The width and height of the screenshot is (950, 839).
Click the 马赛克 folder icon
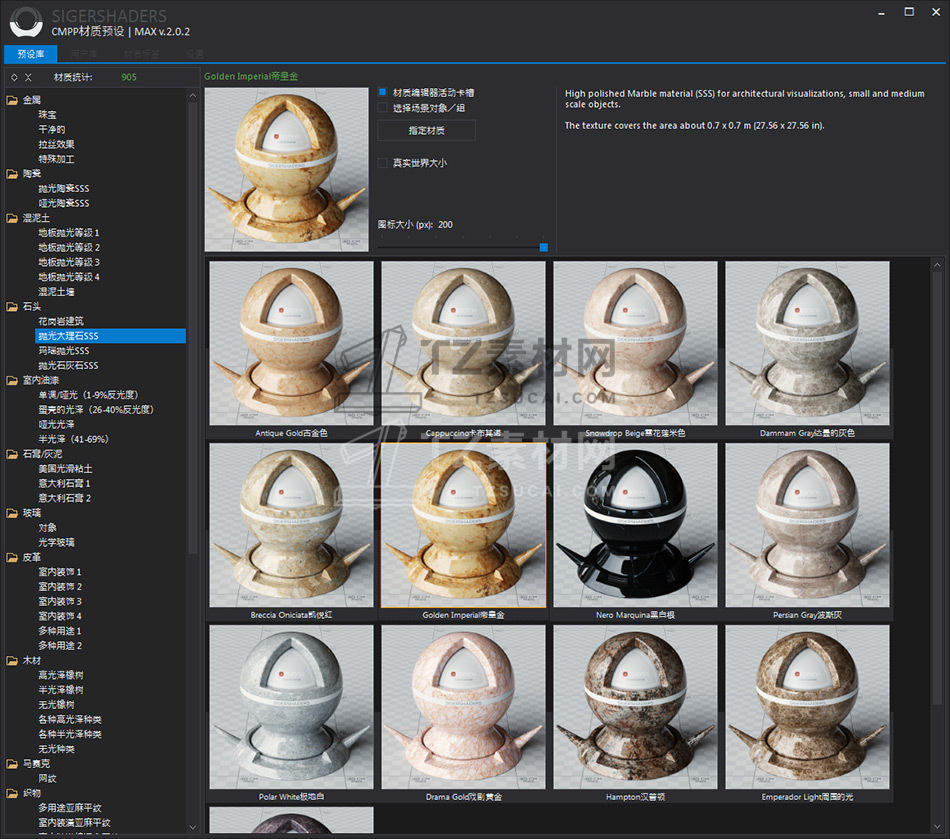(x=12, y=764)
